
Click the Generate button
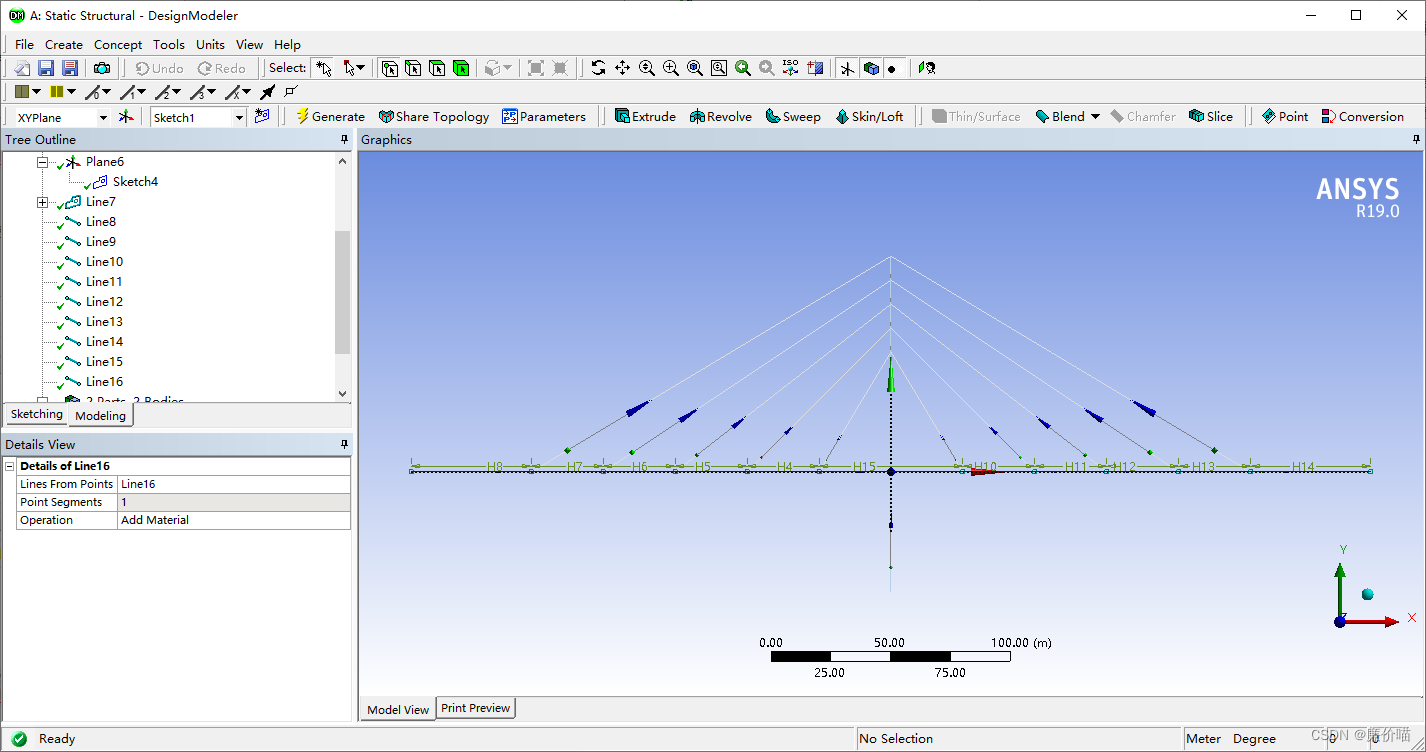[330, 117]
